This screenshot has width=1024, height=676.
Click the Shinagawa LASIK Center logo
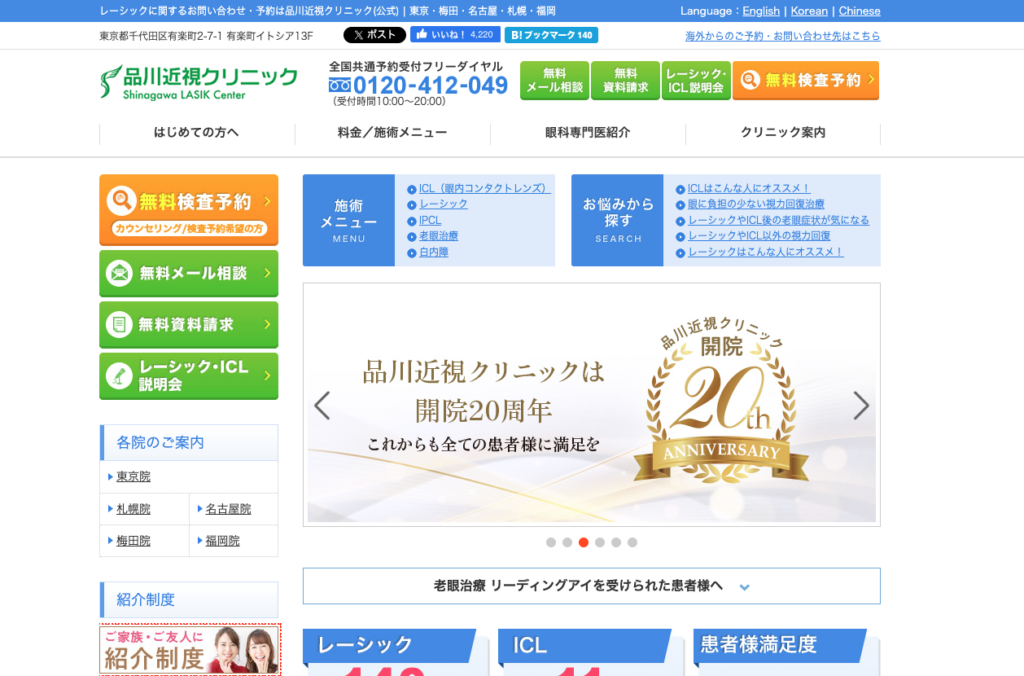pos(199,82)
